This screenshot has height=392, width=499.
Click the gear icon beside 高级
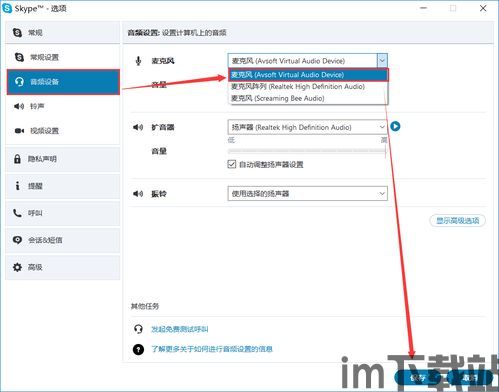click(17, 267)
